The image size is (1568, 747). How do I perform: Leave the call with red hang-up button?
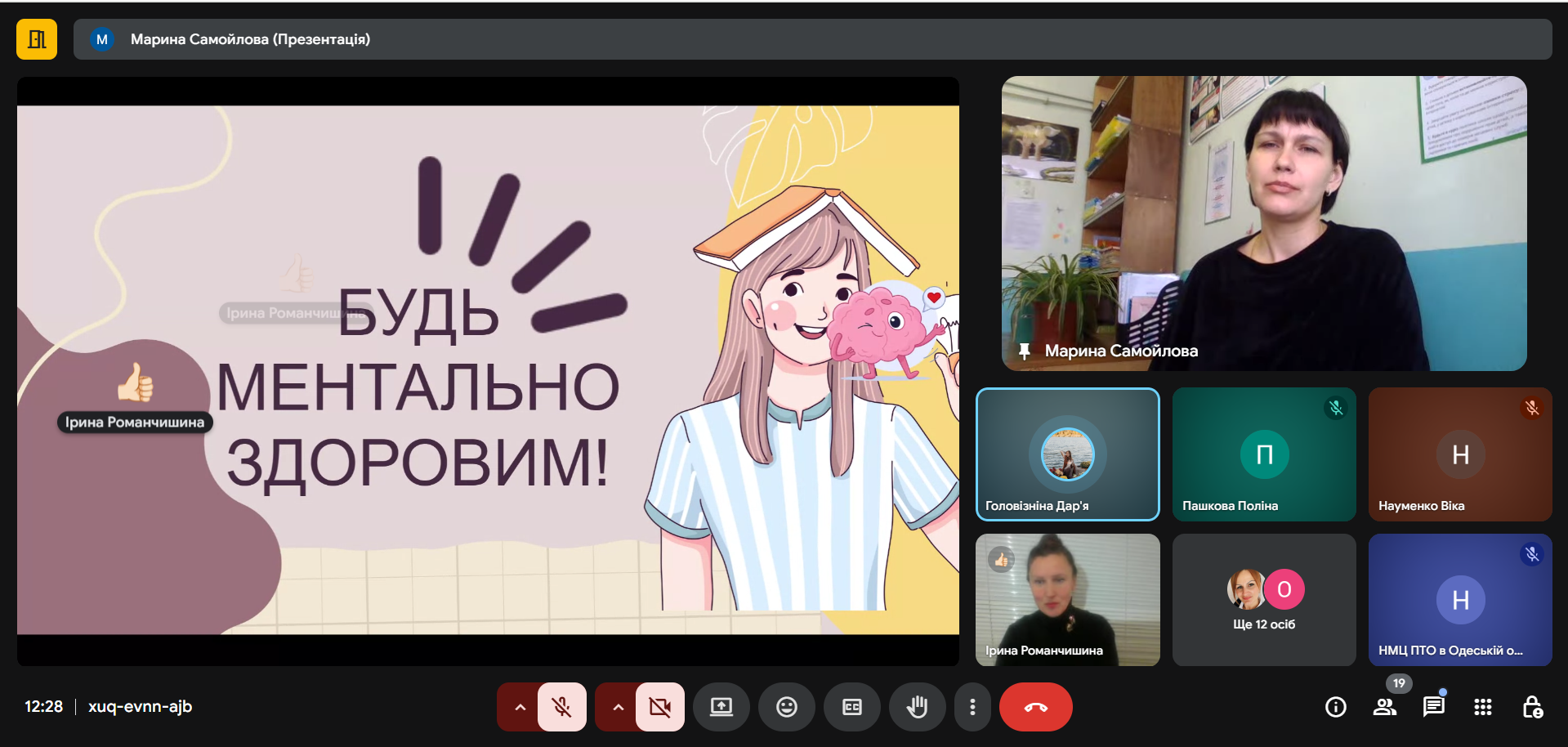1035,707
